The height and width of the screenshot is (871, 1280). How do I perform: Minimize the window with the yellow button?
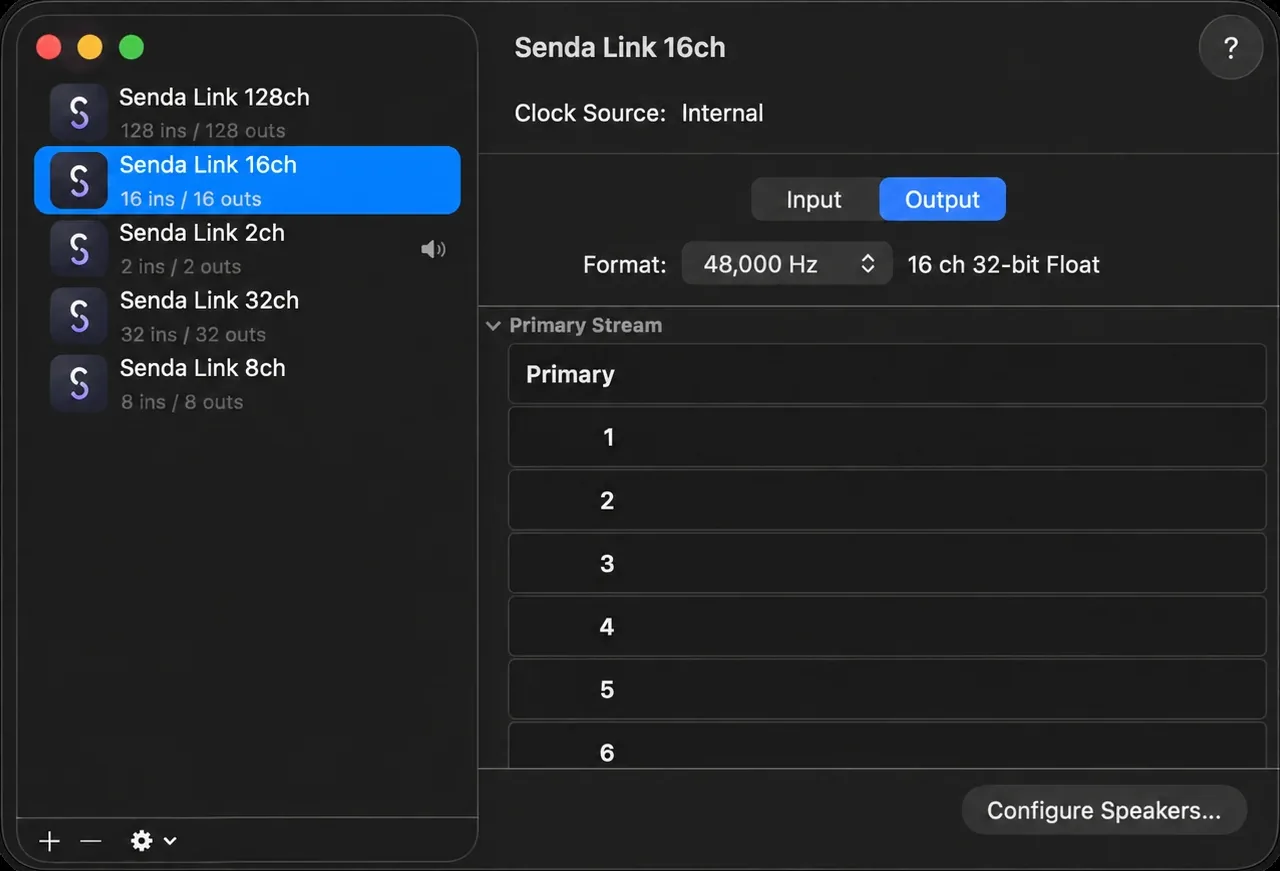coord(90,47)
